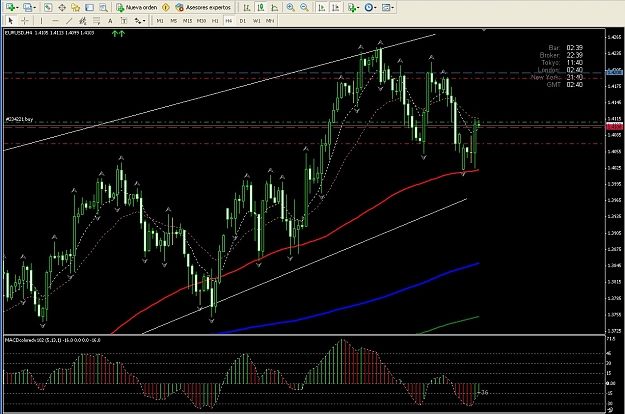Expand the Indicators dropdown arrow

click(358, 8)
